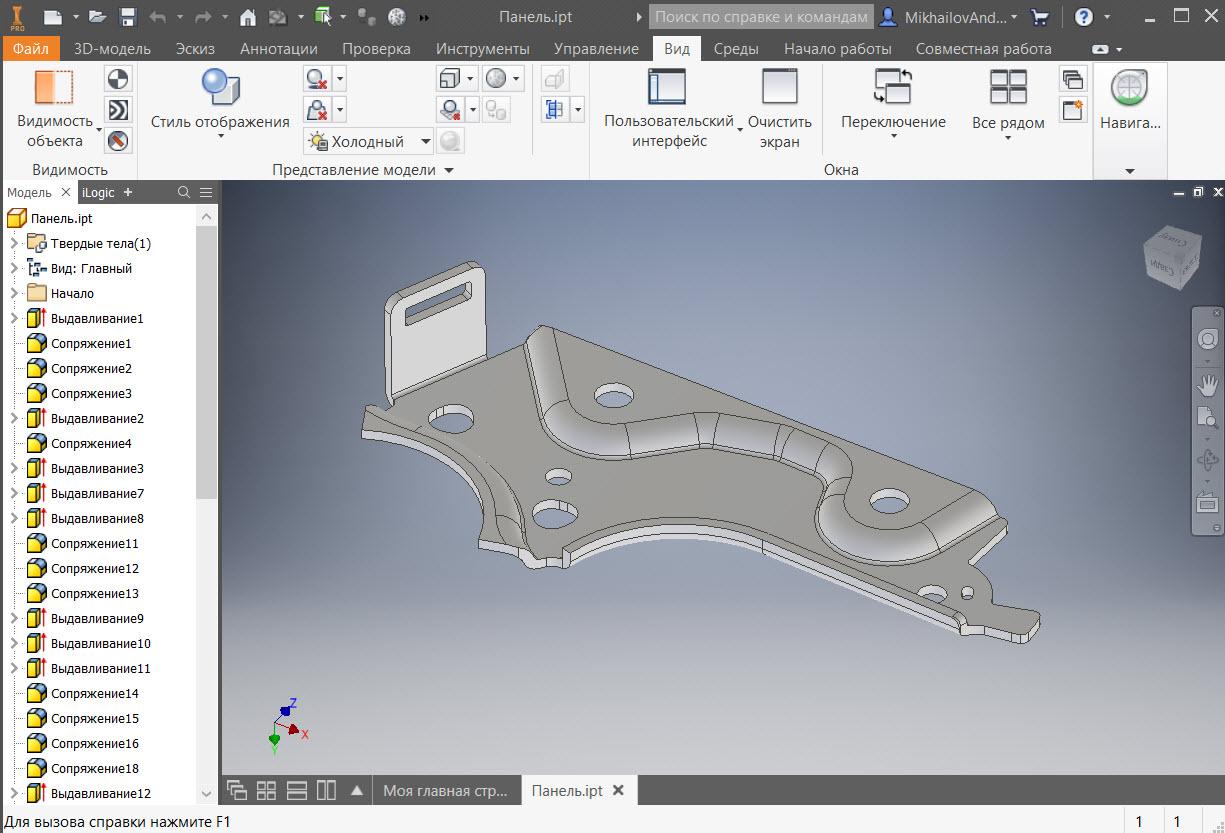Click the search help and commands field
This screenshot has width=1225, height=833.
tap(761, 17)
